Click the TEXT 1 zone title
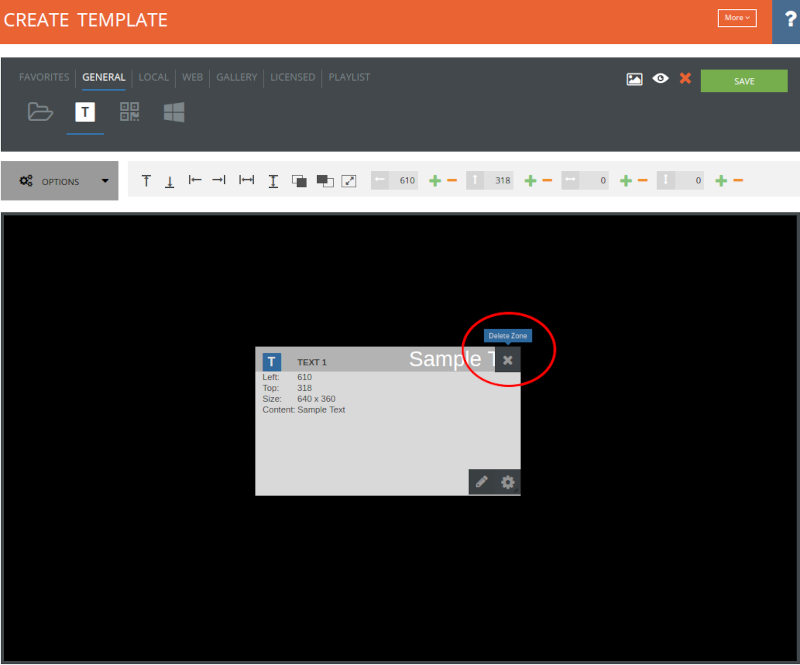 pyautogui.click(x=312, y=362)
